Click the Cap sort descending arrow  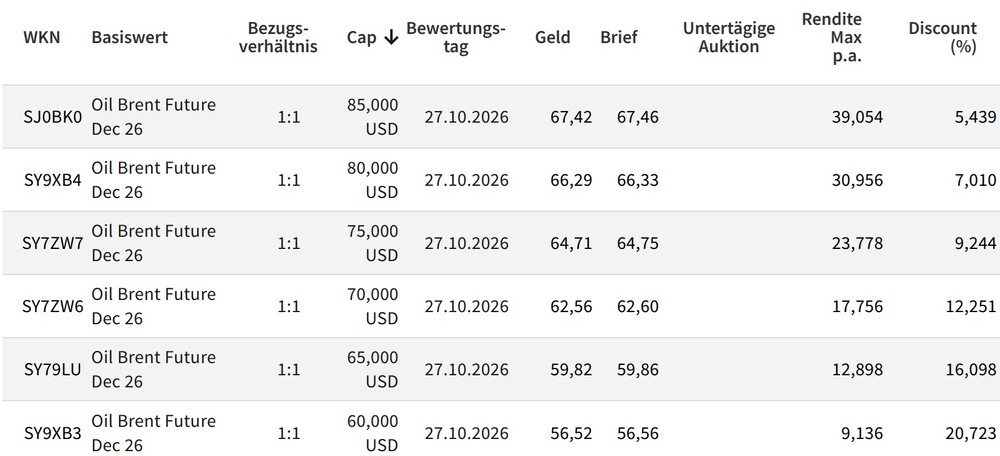[391, 38]
